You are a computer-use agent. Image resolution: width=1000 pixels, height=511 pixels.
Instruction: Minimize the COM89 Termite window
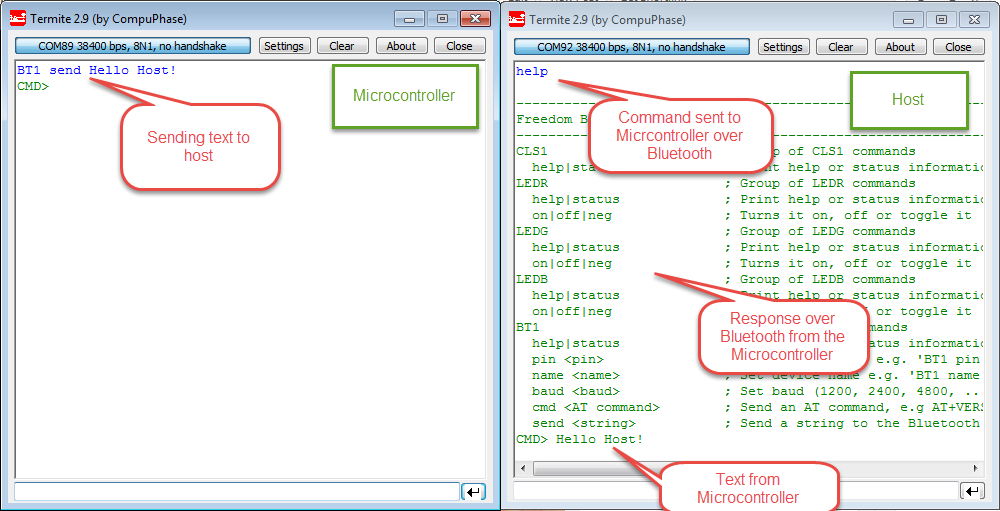tap(410, 19)
